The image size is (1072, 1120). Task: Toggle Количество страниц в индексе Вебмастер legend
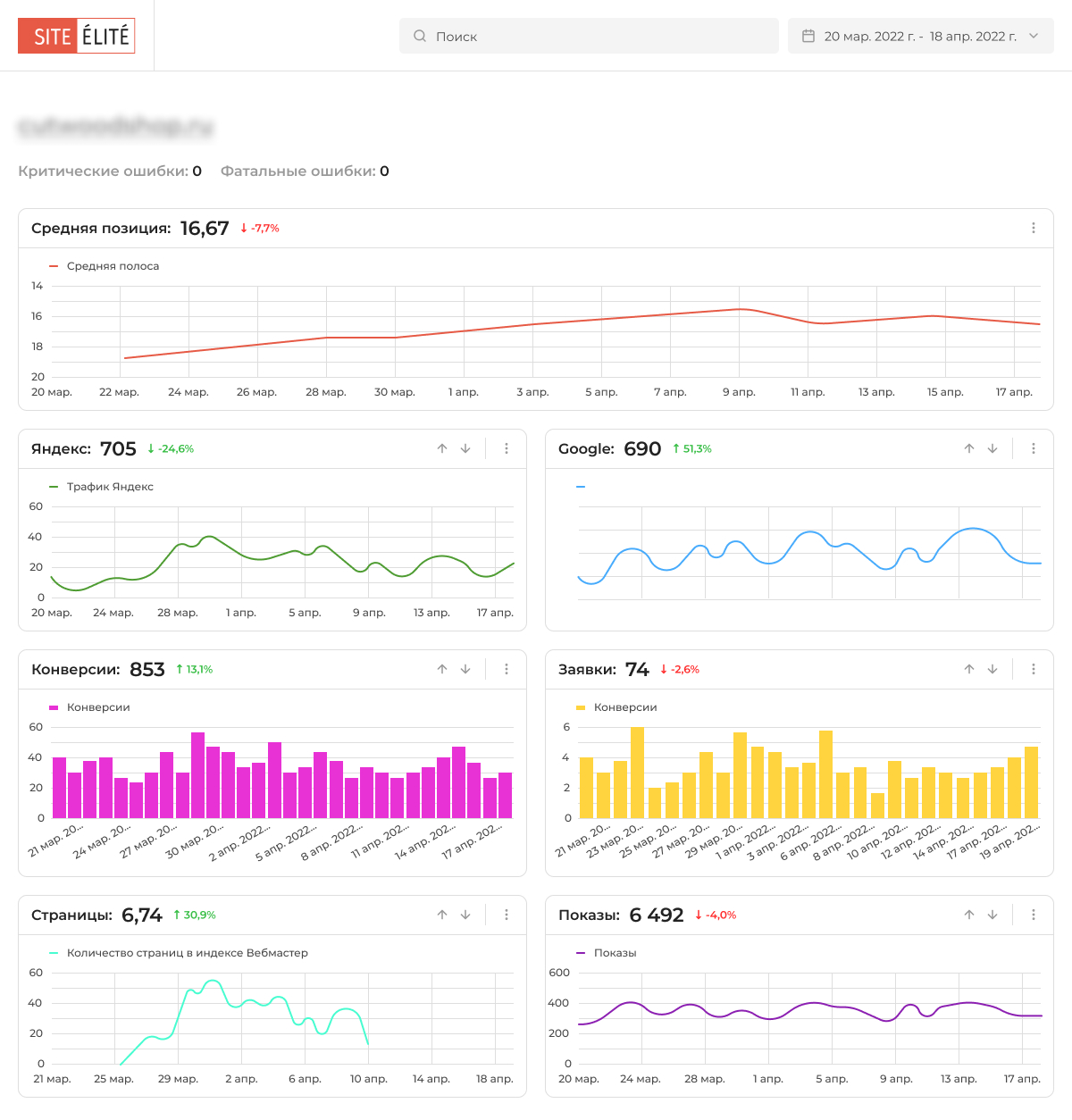pos(179,953)
